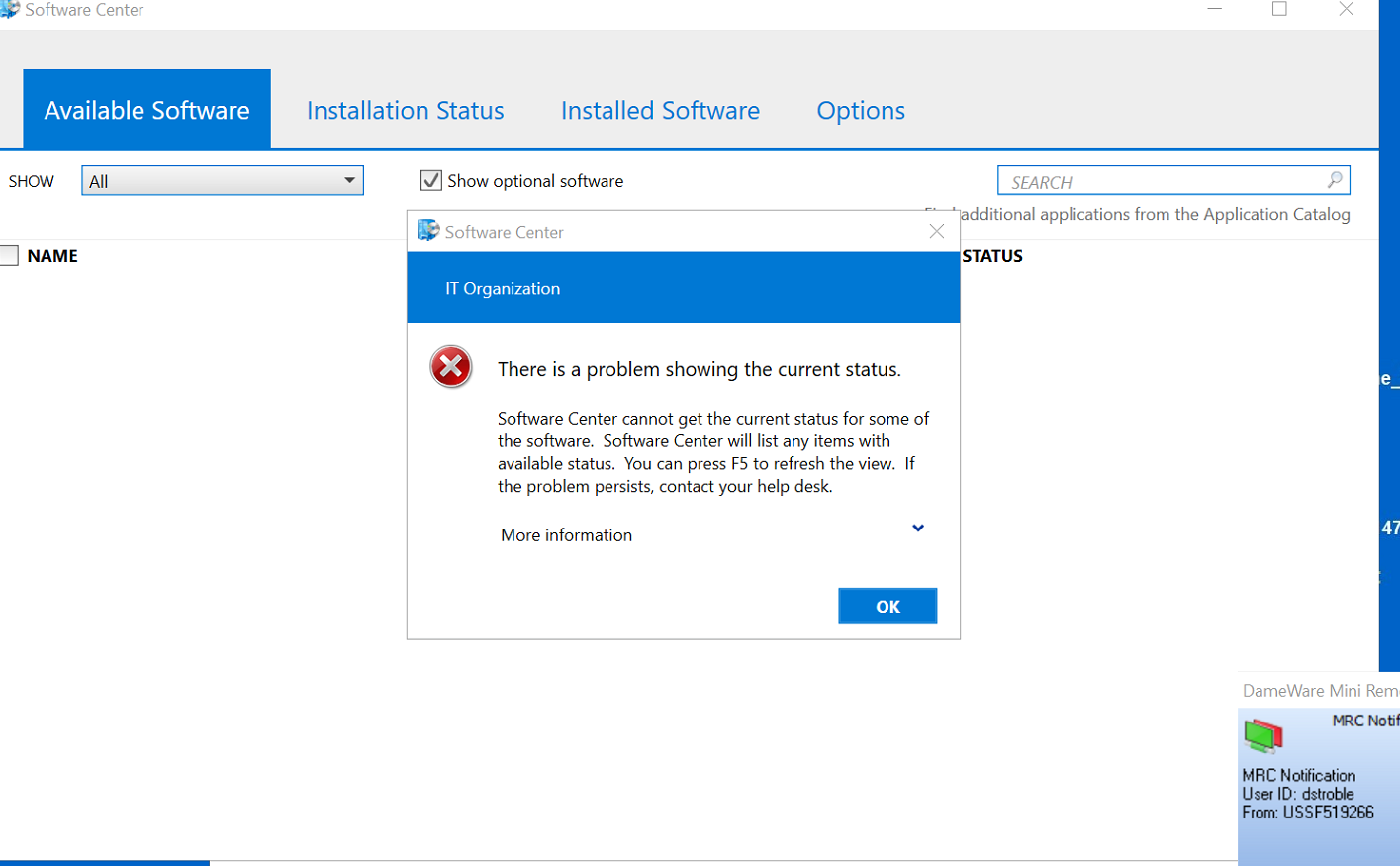Open the Installed Software tab
Image resolution: width=1400 pixels, height=866 pixels.
pos(660,111)
